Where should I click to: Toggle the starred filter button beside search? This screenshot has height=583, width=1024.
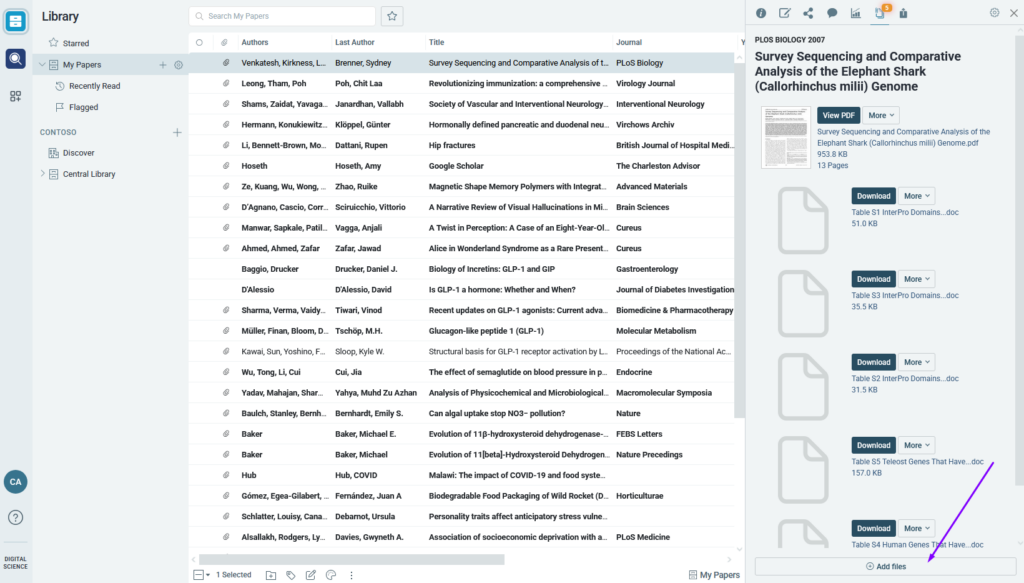(393, 16)
